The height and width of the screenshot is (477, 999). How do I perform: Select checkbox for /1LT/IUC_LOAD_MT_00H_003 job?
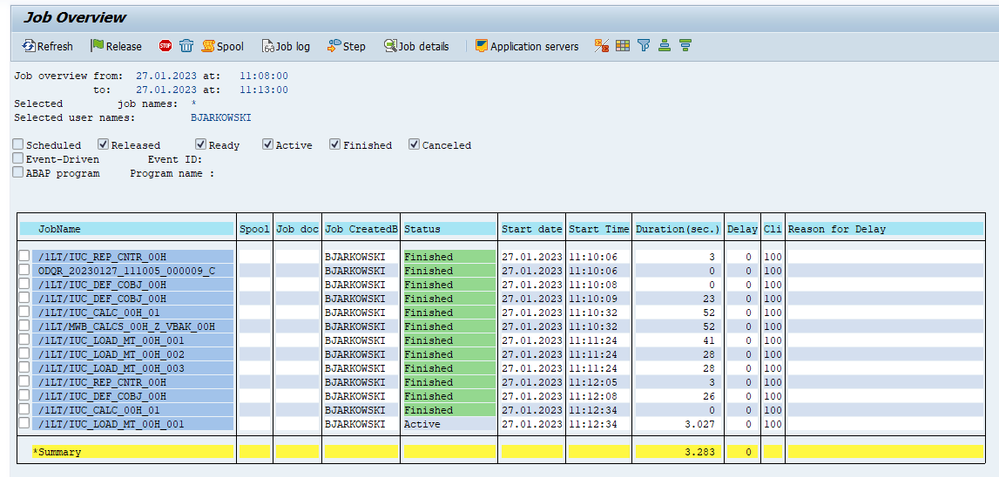pos(24,368)
